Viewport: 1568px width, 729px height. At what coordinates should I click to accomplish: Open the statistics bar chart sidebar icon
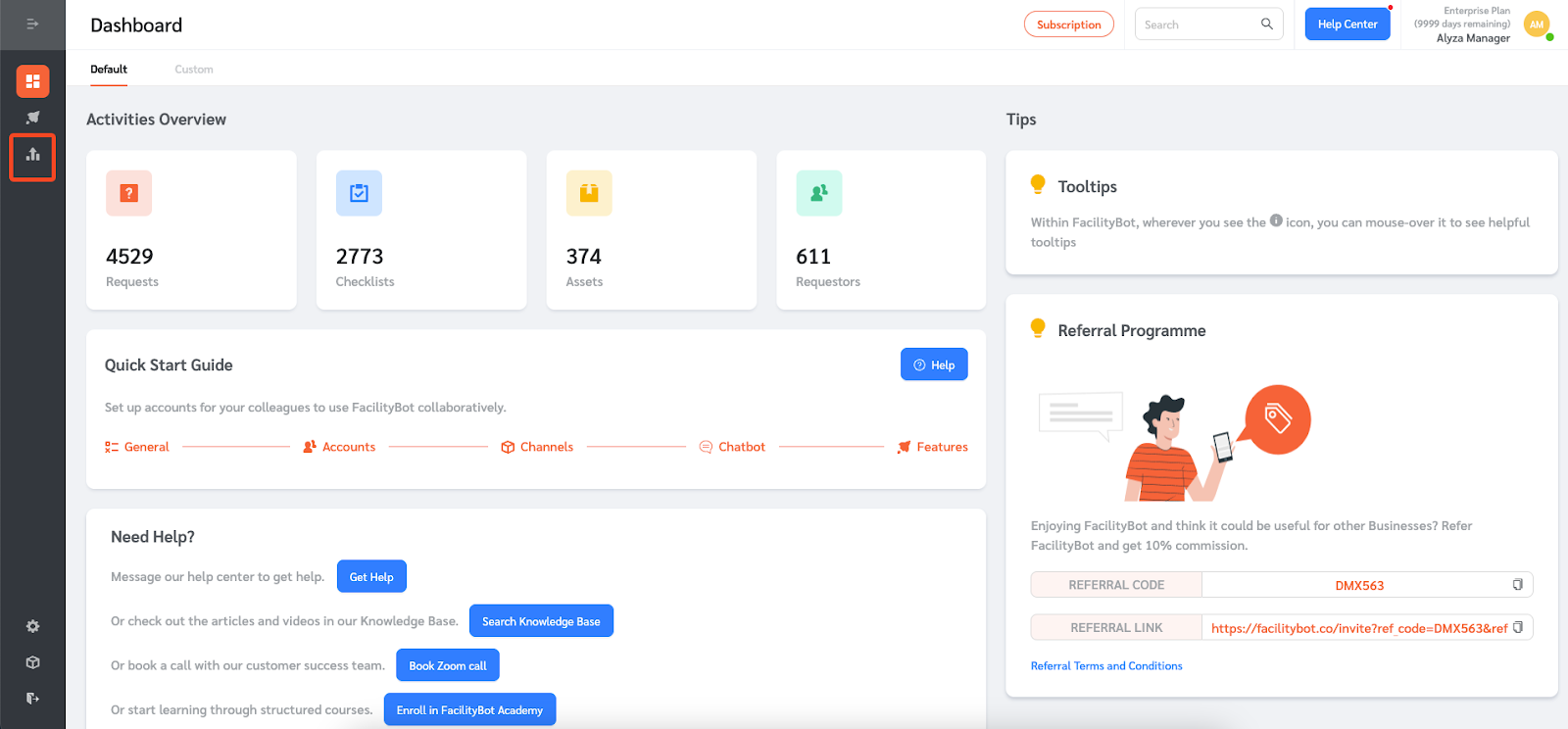pyautogui.click(x=32, y=155)
